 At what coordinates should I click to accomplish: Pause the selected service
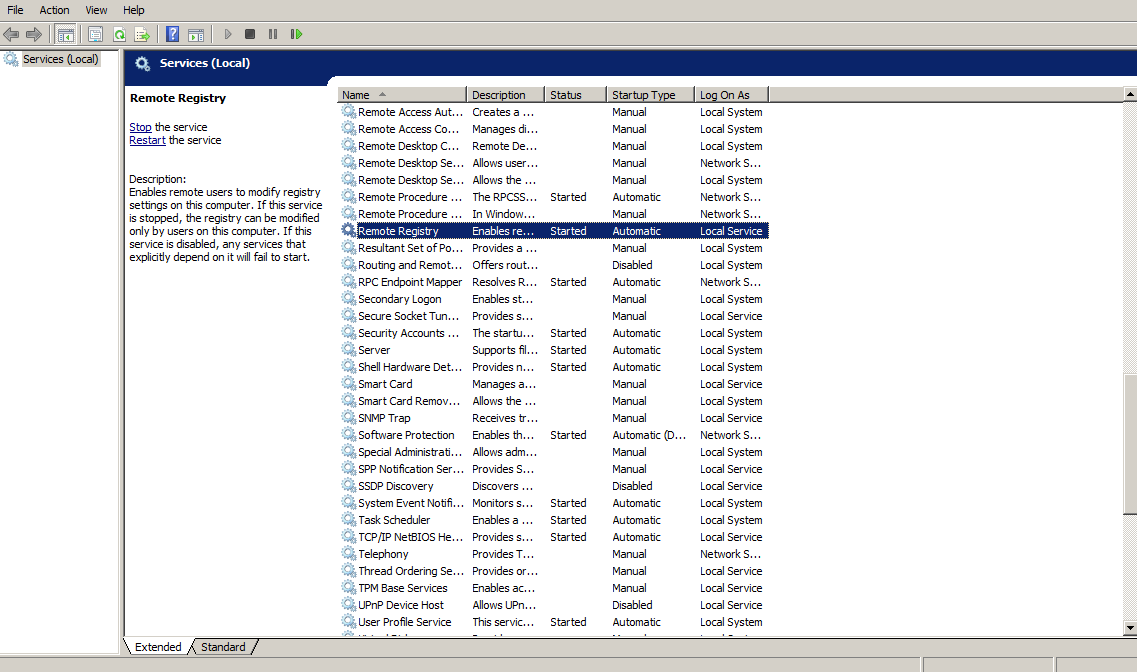coord(273,33)
